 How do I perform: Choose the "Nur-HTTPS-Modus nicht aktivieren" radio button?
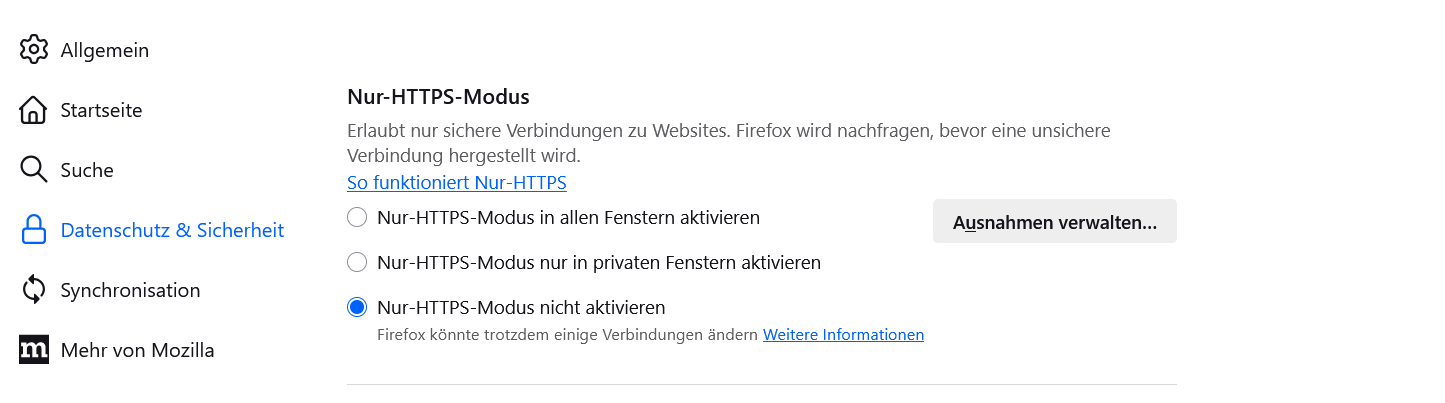coord(357,307)
